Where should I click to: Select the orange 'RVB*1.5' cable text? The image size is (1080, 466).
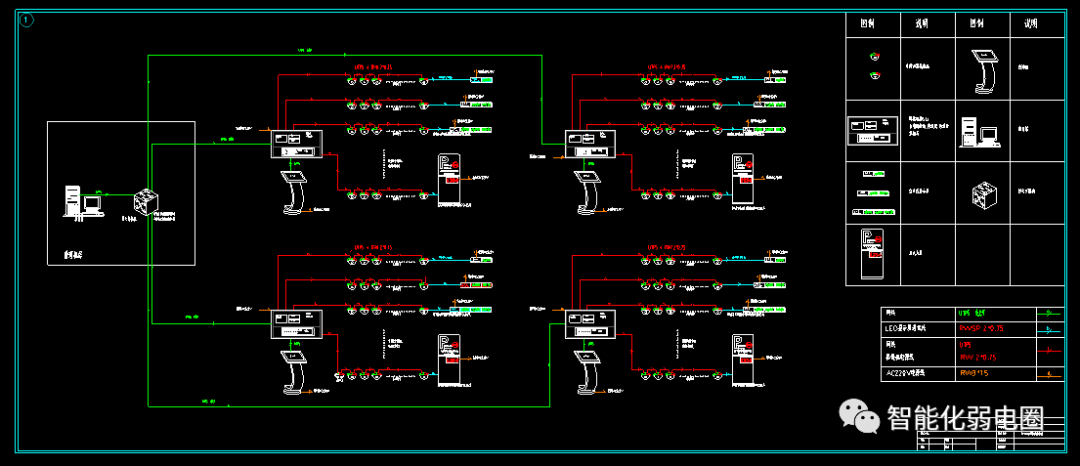[973, 373]
